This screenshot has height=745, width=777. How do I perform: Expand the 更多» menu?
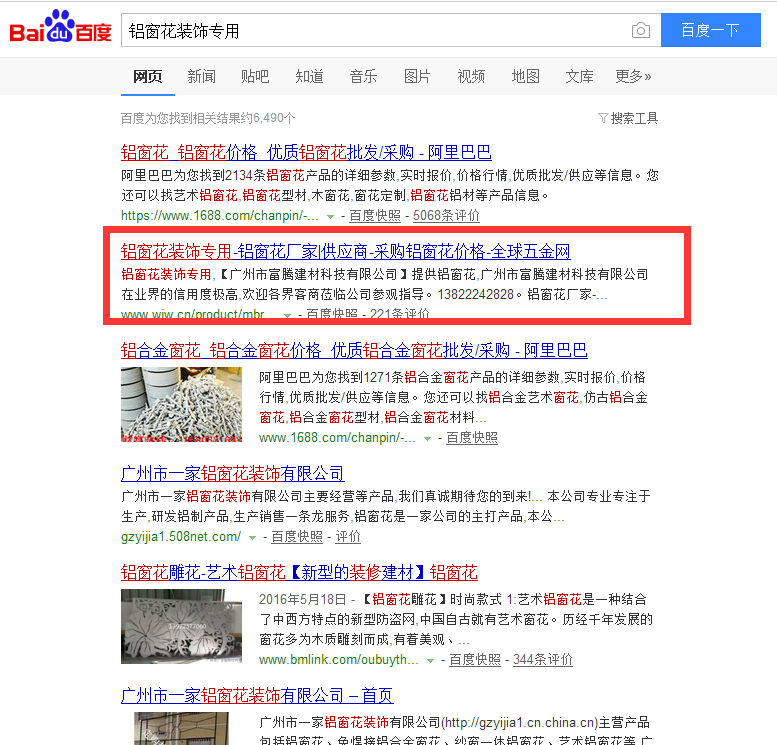tap(633, 76)
